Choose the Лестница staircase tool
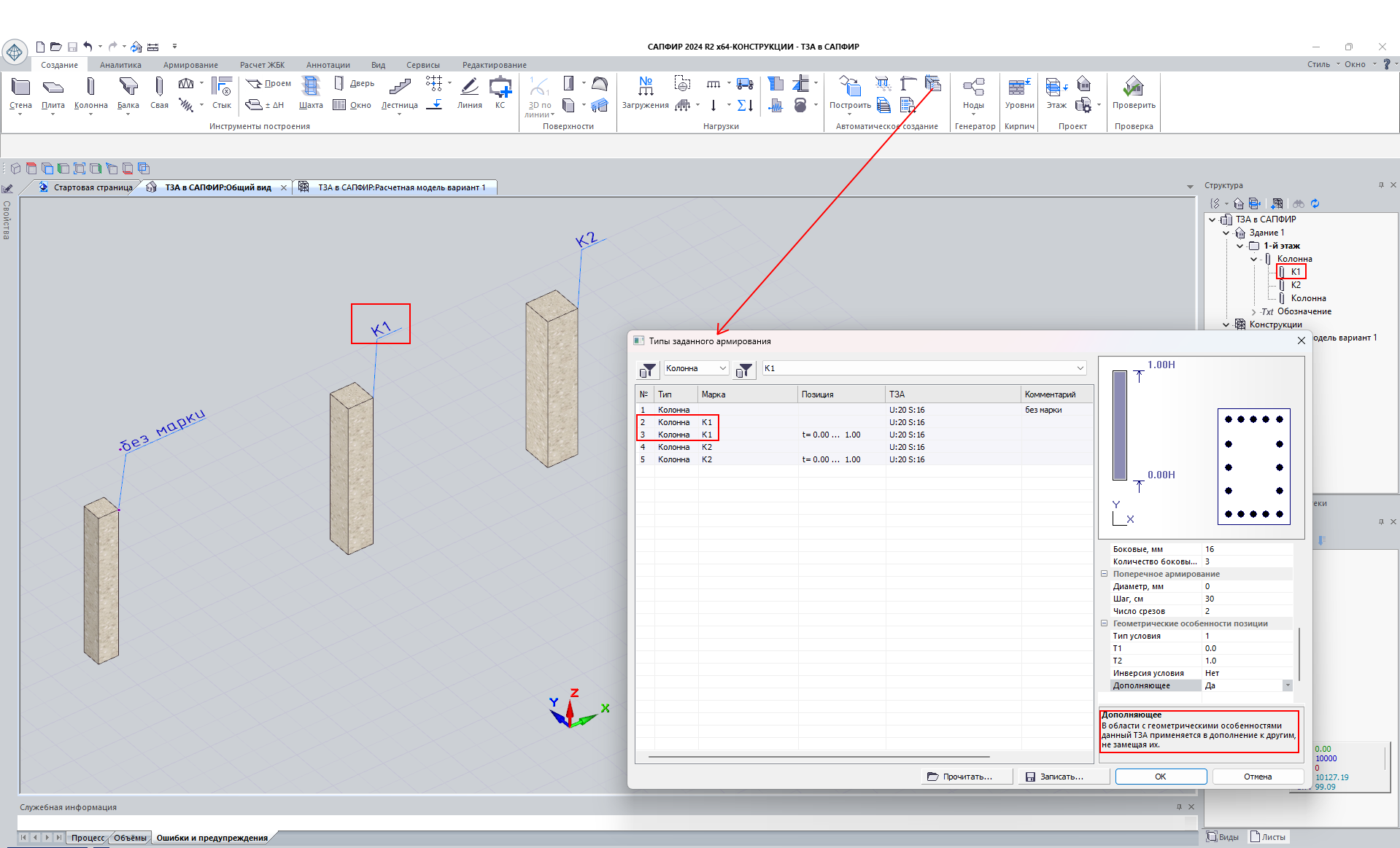Image resolution: width=1400 pixels, height=848 pixels. click(399, 93)
